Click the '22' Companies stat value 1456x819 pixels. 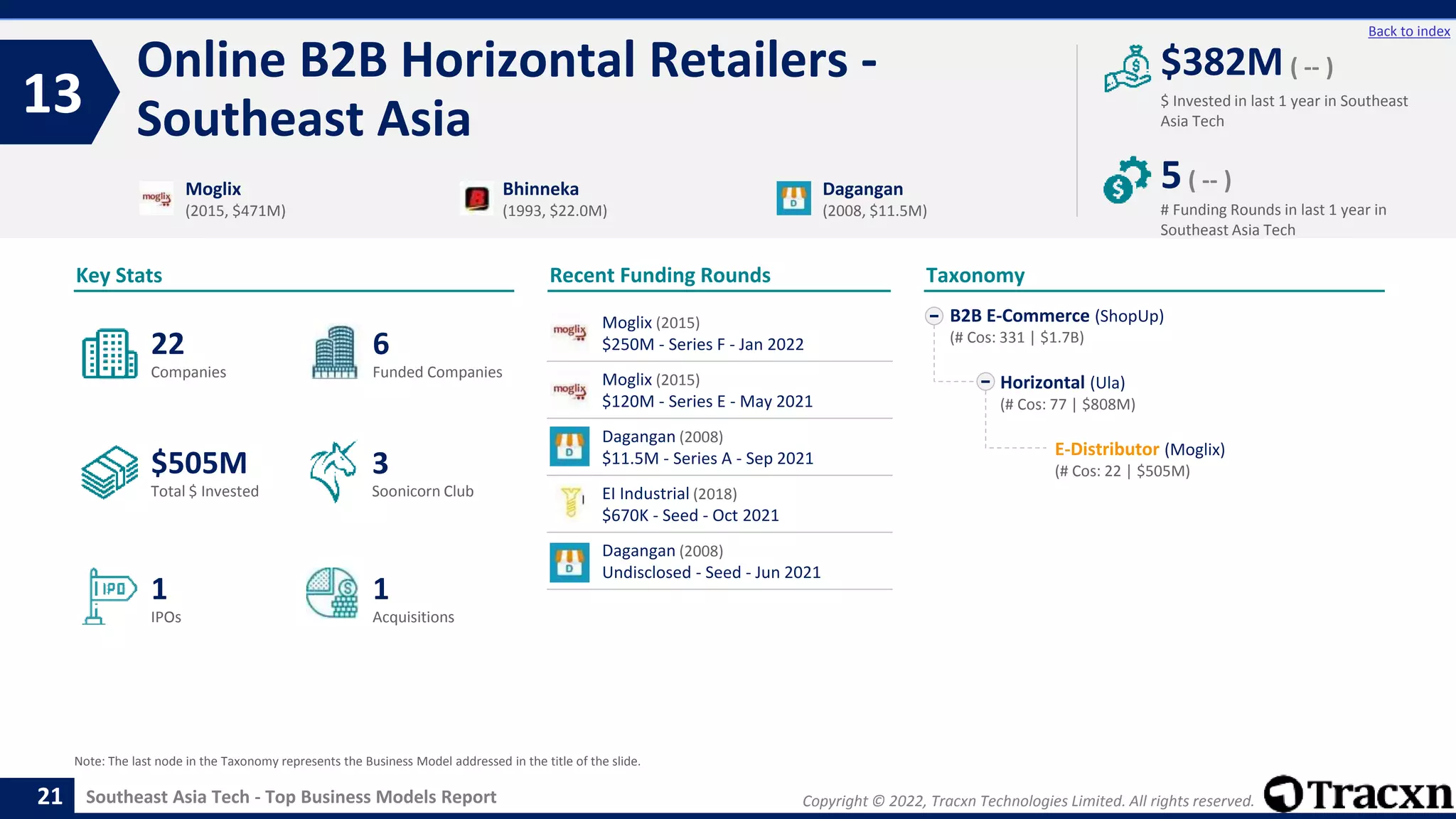[x=168, y=344]
